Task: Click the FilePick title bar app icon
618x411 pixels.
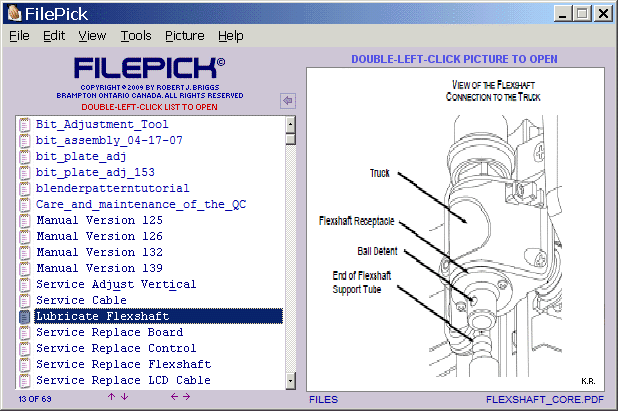Action: pos(14,13)
